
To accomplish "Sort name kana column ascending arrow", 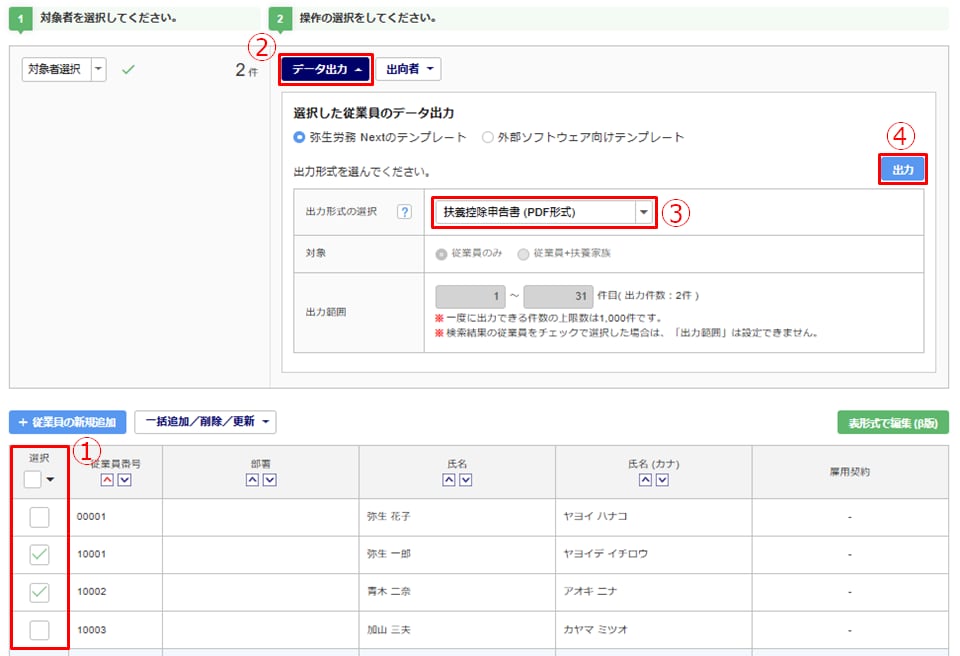I will point(645,480).
